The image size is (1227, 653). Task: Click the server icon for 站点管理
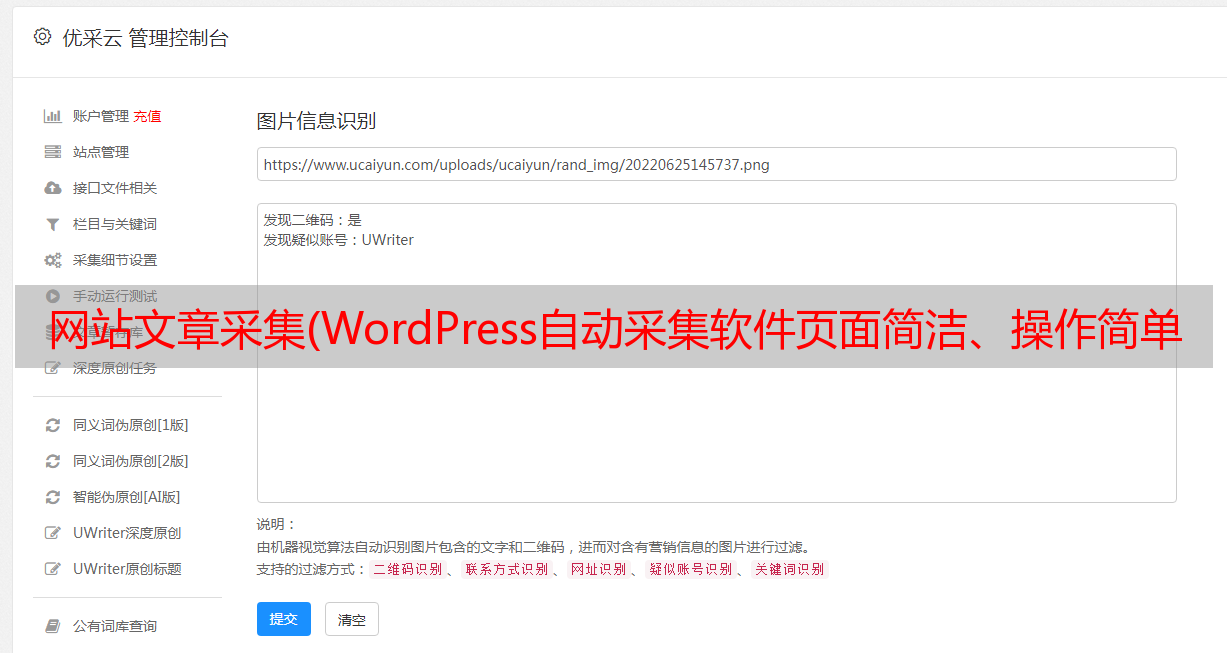click(53, 152)
